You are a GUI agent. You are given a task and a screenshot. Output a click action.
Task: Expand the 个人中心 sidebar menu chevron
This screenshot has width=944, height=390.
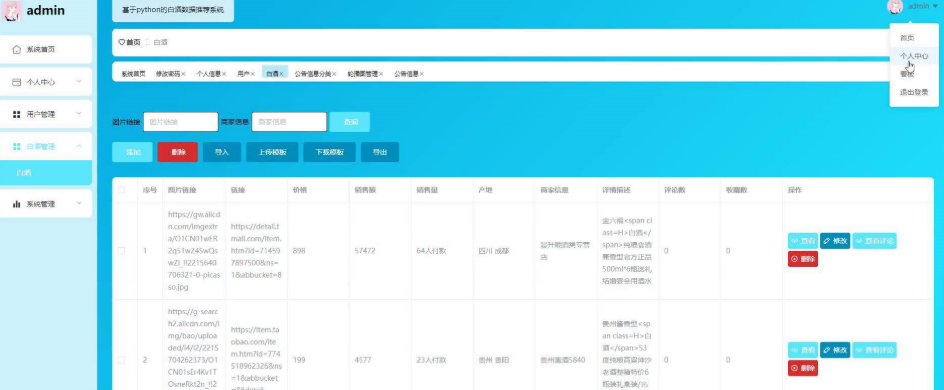[79, 81]
